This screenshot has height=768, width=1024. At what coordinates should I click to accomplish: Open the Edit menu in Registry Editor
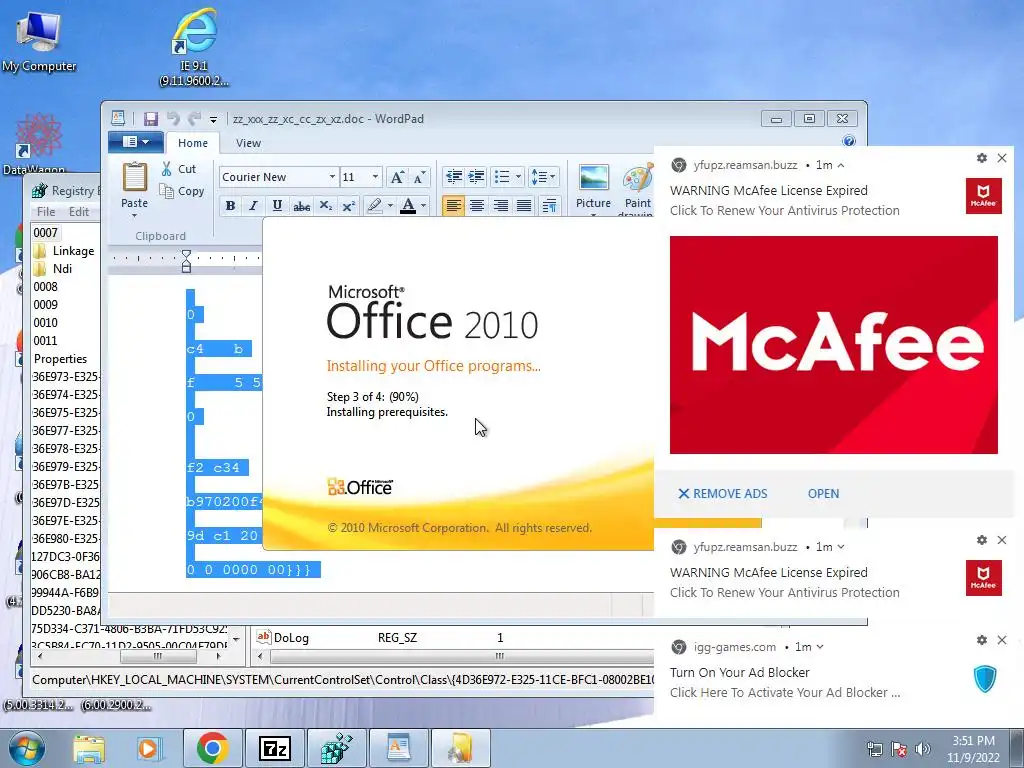tap(78, 212)
